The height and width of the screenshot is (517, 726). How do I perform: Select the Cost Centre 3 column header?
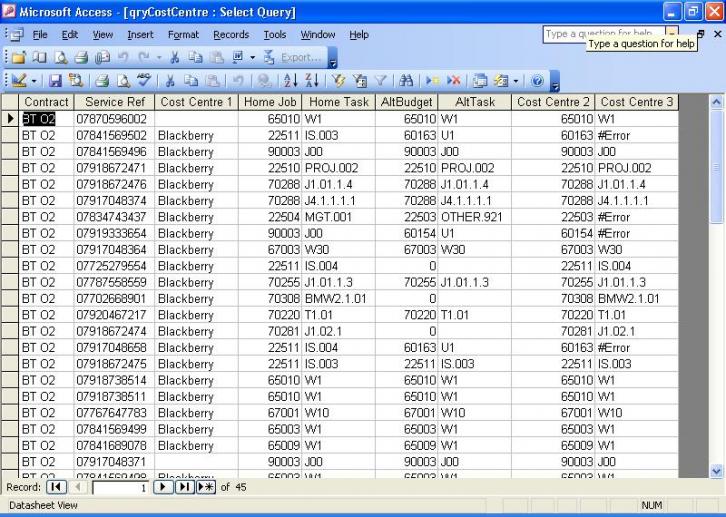[x=637, y=102]
